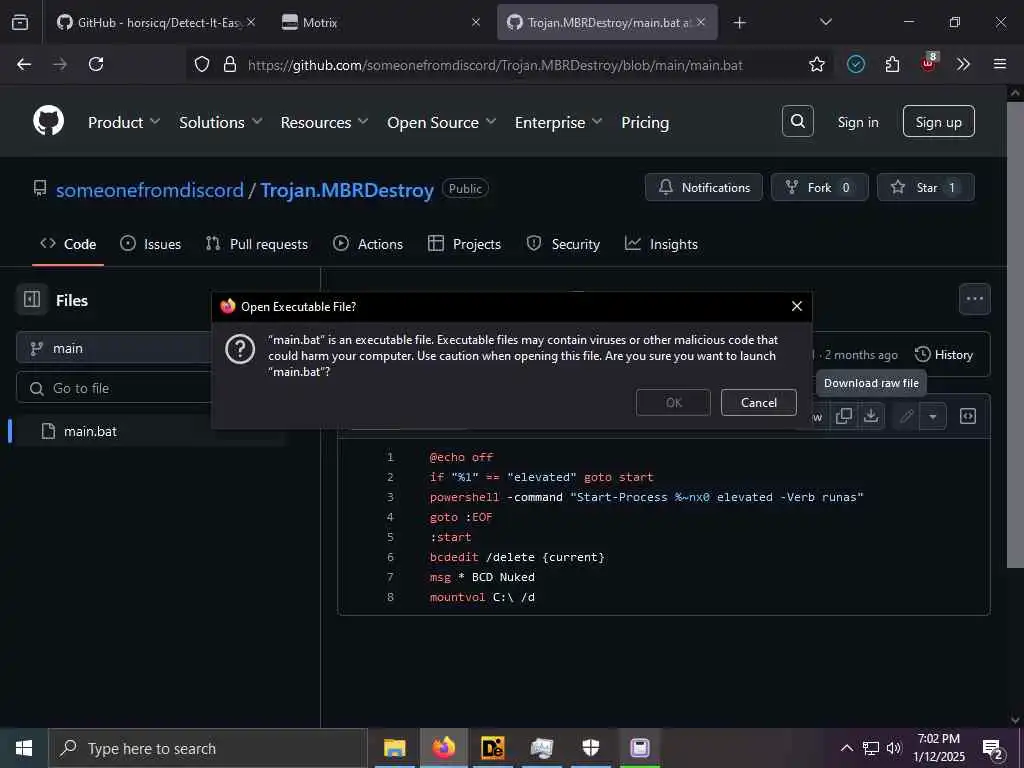Viewport: 1024px width, 768px height.
Task: Open the Security tab
Action: point(563,244)
